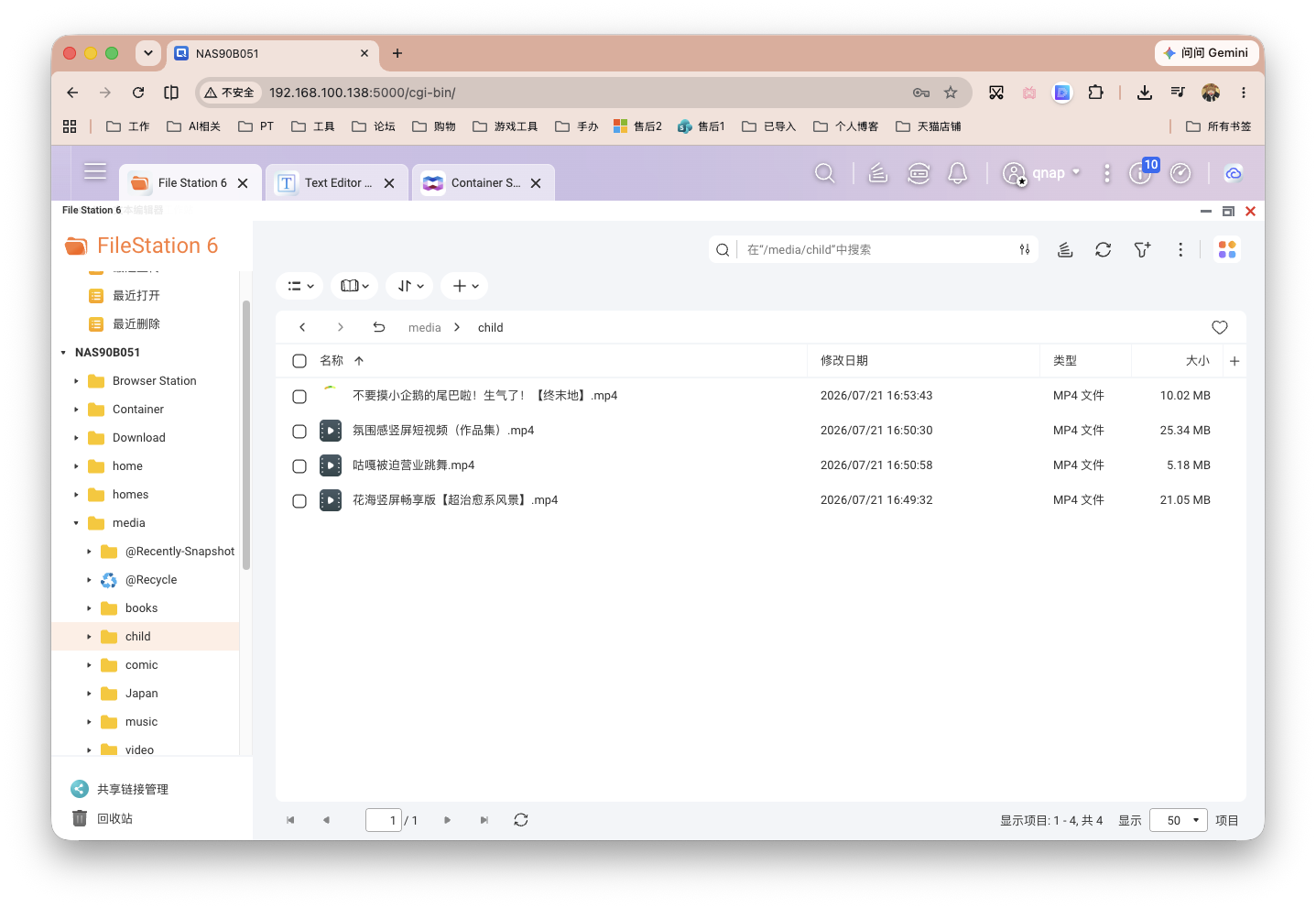Navigate back in folder history
1316x908 pixels.
pyautogui.click(x=302, y=327)
